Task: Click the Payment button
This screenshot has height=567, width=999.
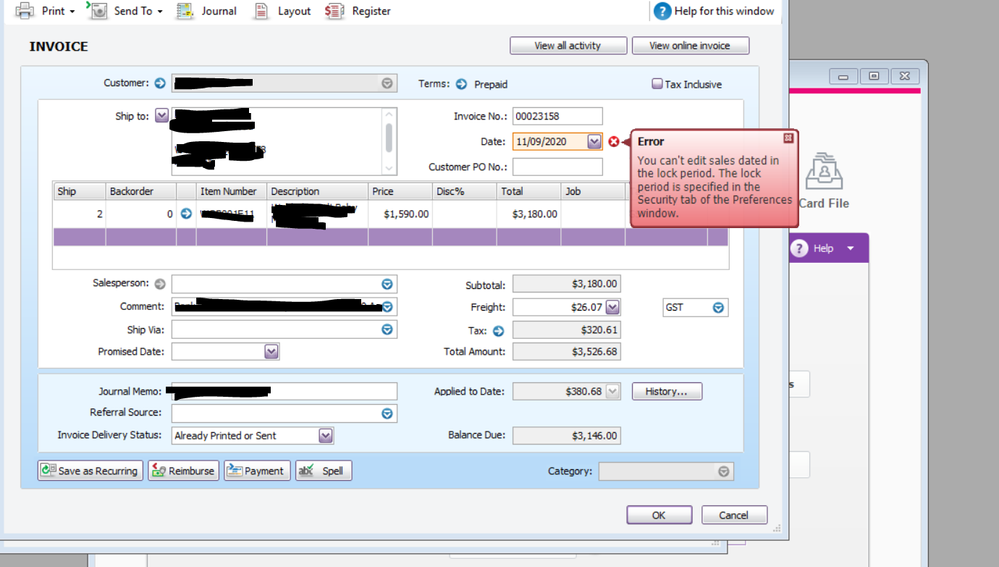Action: (x=257, y=471)
